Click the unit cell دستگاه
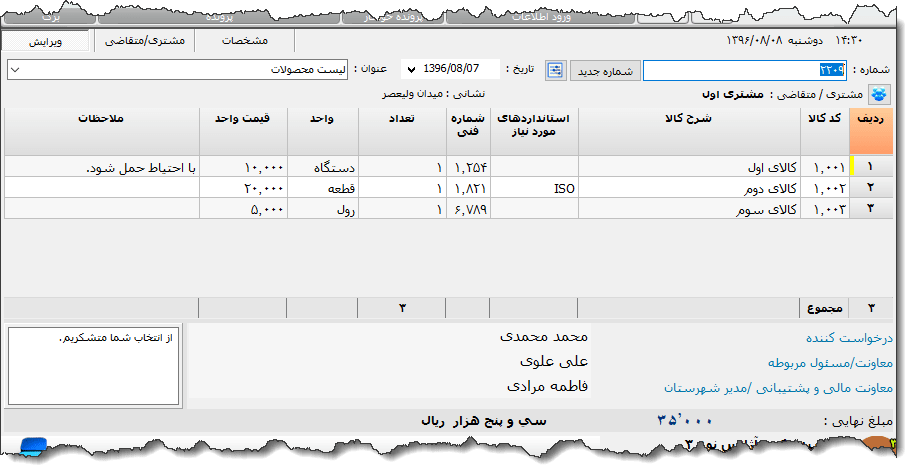Image resolution: width=906 pixels, height=466 pixels. point(322,167)
